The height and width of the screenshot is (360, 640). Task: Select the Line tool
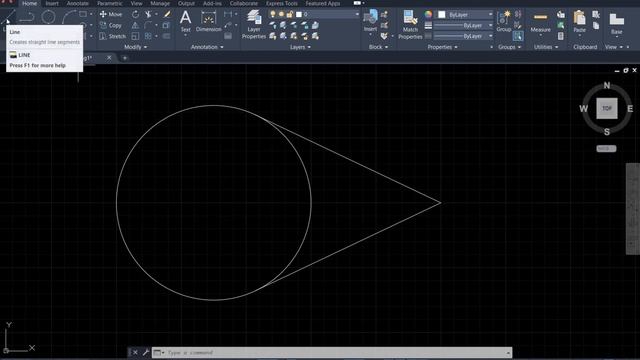click(x=7, y=17)
